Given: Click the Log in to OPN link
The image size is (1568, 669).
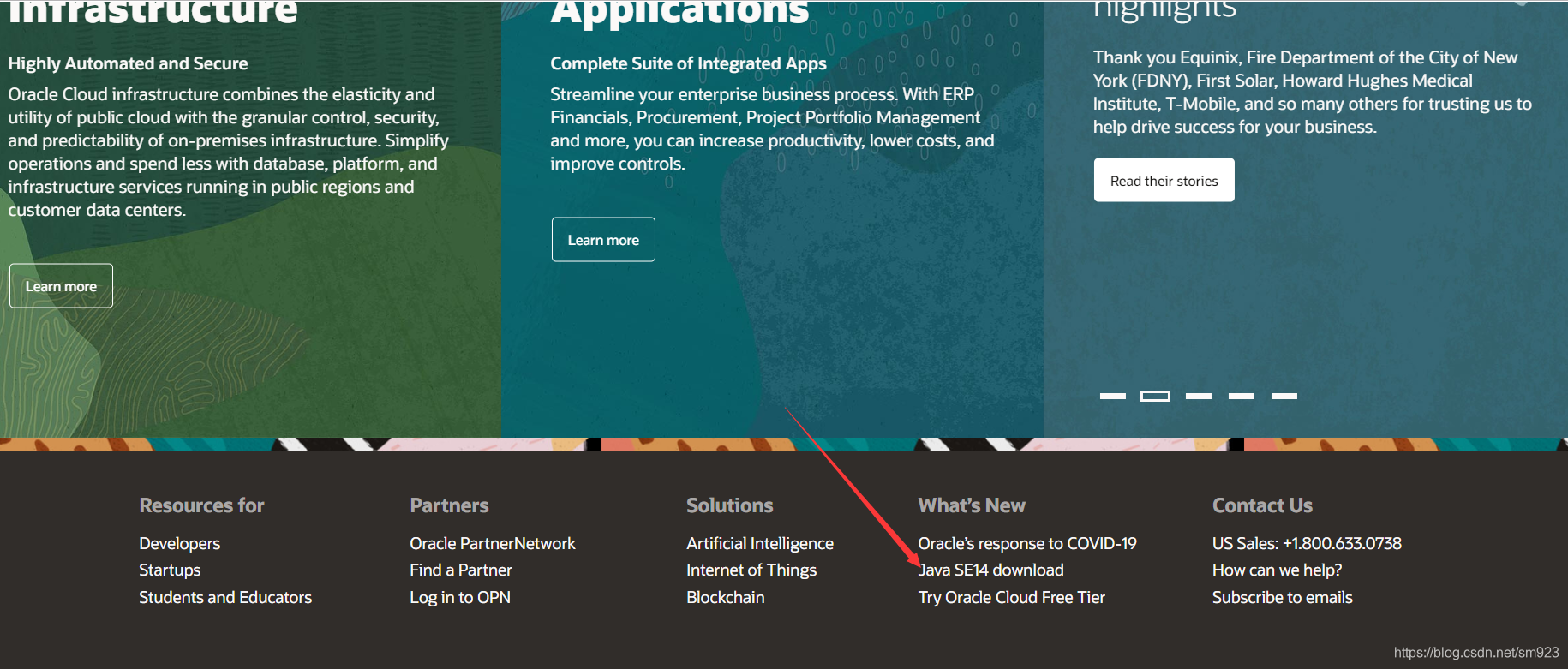Looking at the screenshot, I should coord(460,597).
